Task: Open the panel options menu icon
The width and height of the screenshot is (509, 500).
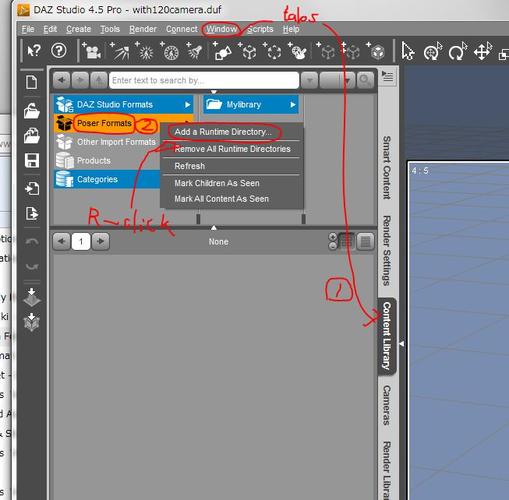Action: (x=387, y=76)
